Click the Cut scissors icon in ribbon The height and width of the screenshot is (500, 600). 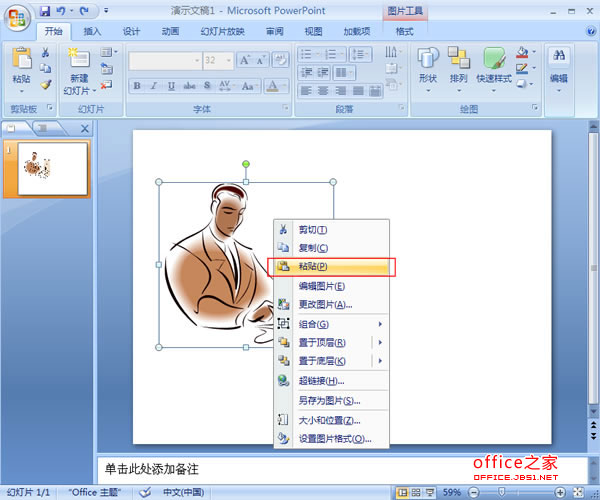click(46, 52)
